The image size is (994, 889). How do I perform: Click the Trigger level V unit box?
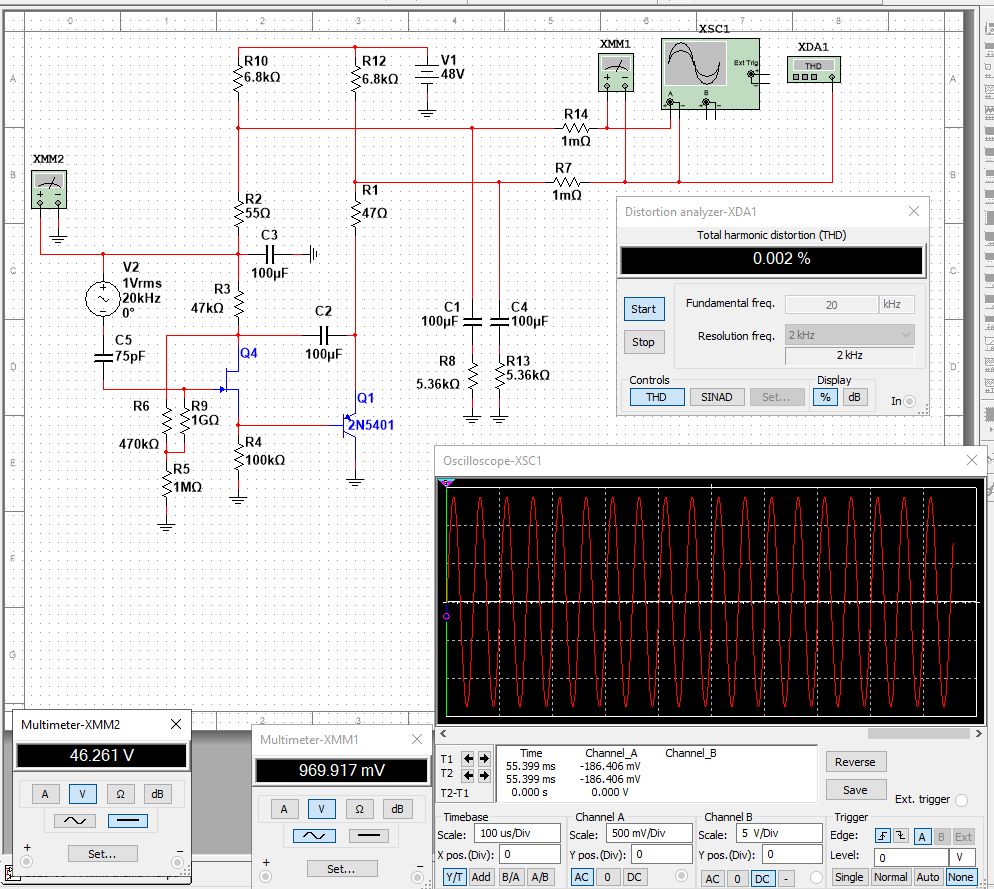961,857
